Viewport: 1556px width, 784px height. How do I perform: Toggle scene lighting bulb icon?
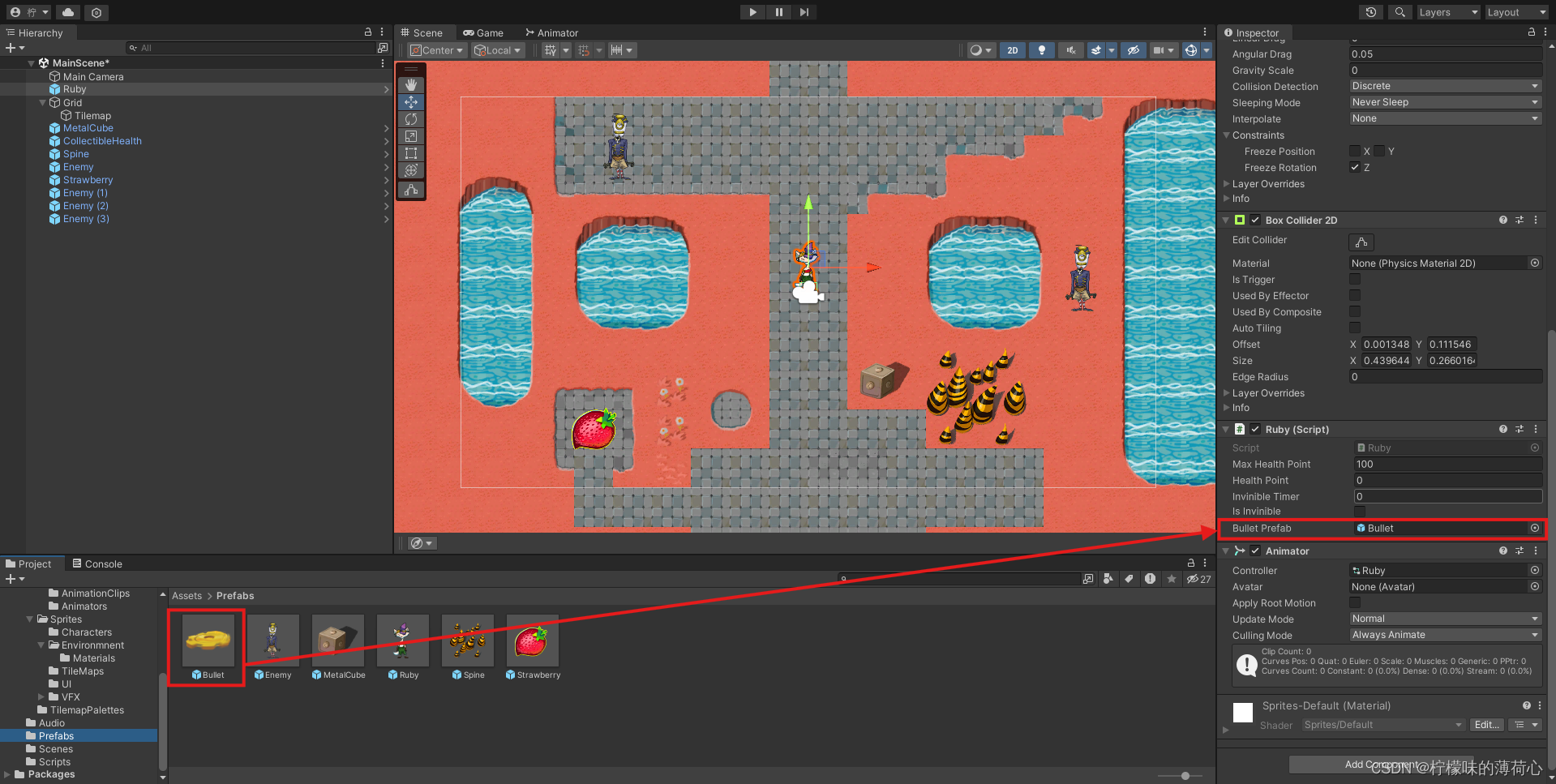[x=1042, y=50]
